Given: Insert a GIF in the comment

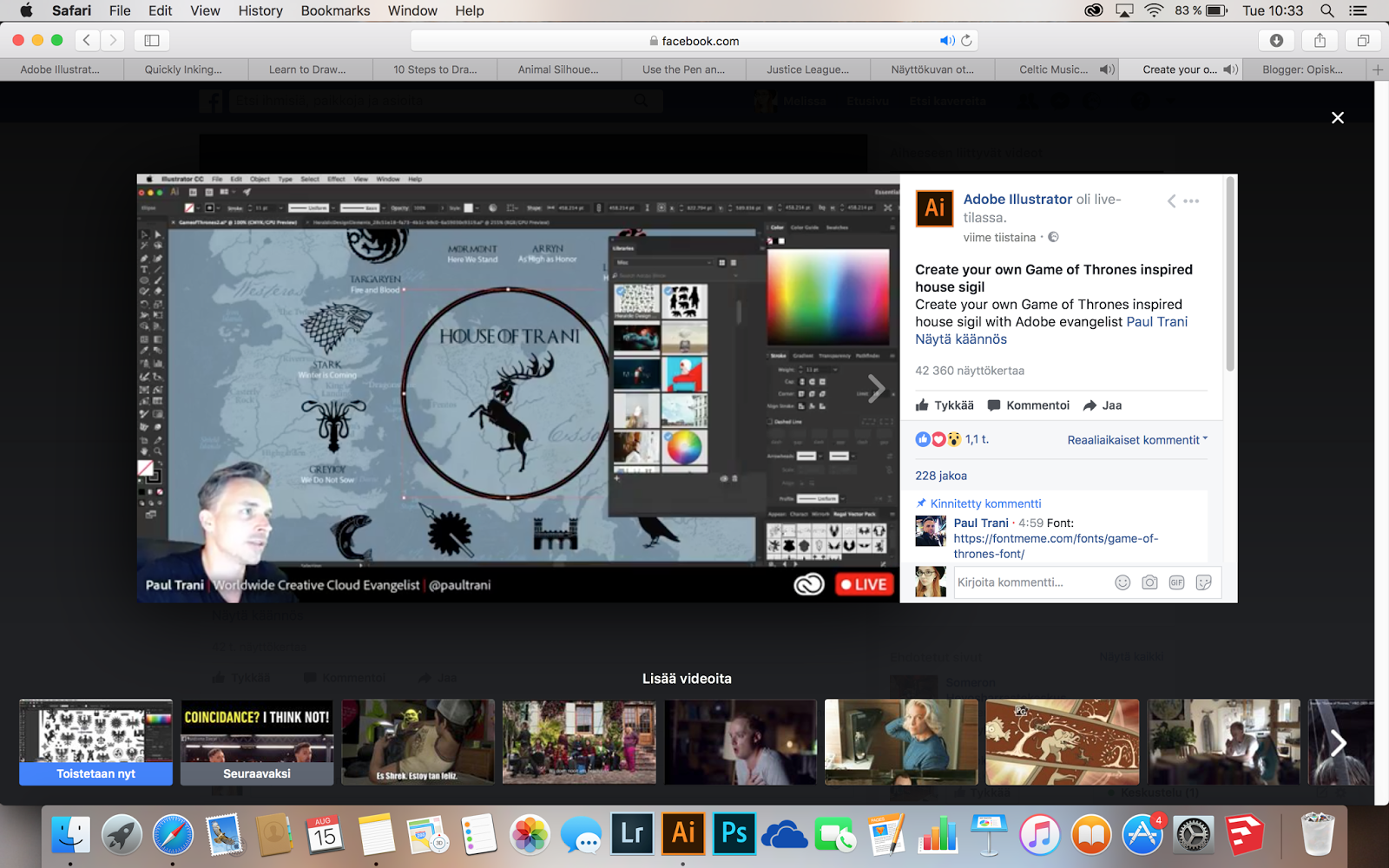Looking at the screenshot, I should click(1176, 582).
